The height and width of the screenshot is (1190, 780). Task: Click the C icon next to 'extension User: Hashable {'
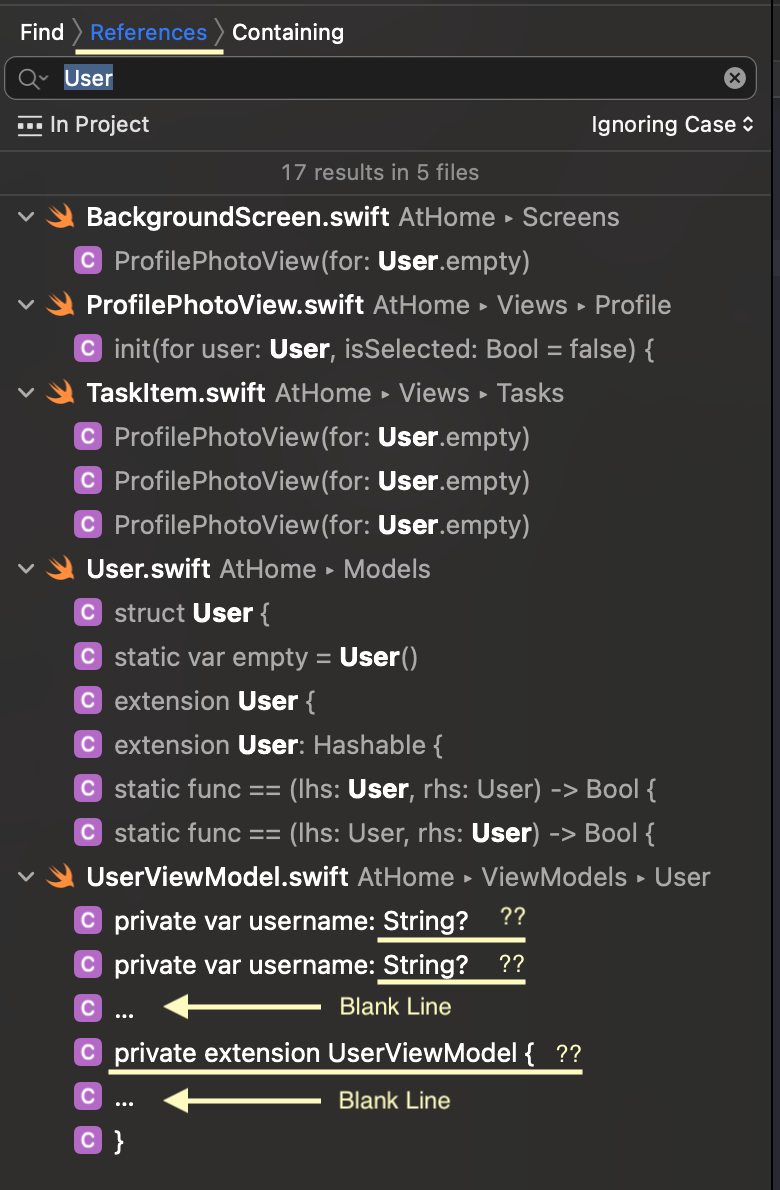[88, 745]
